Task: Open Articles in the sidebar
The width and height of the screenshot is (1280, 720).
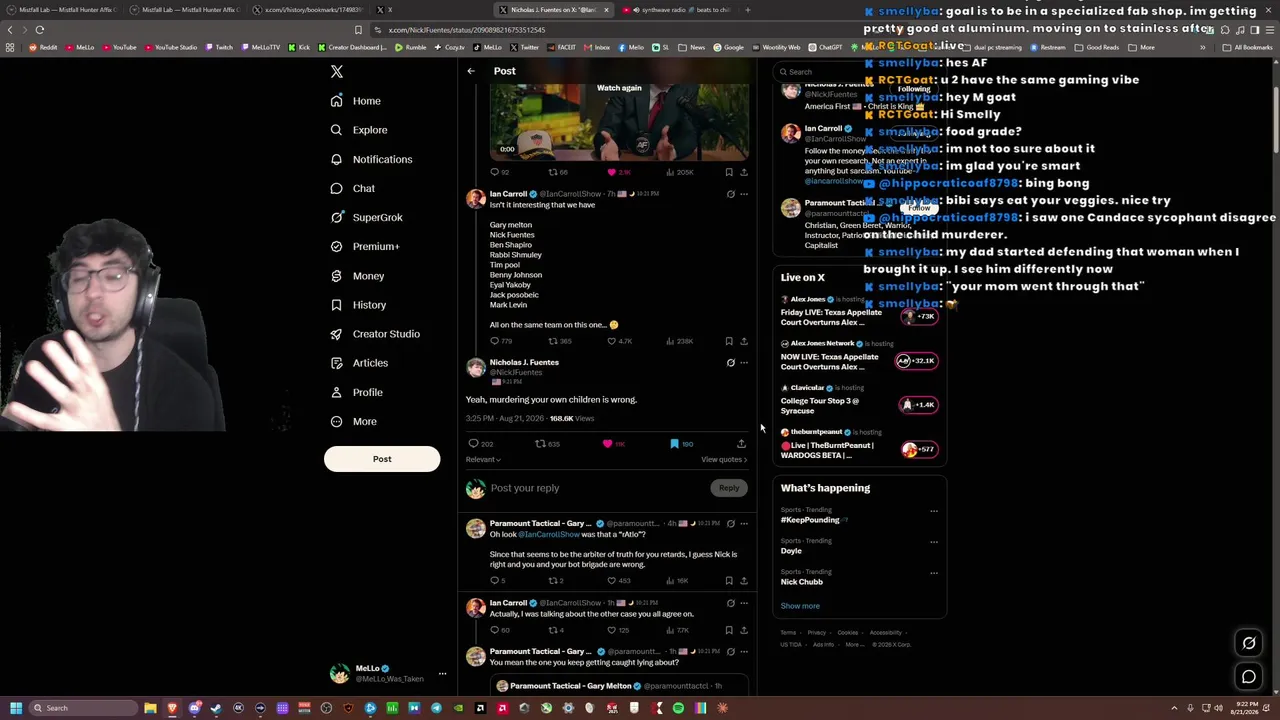Action: (x=359, y=363)
